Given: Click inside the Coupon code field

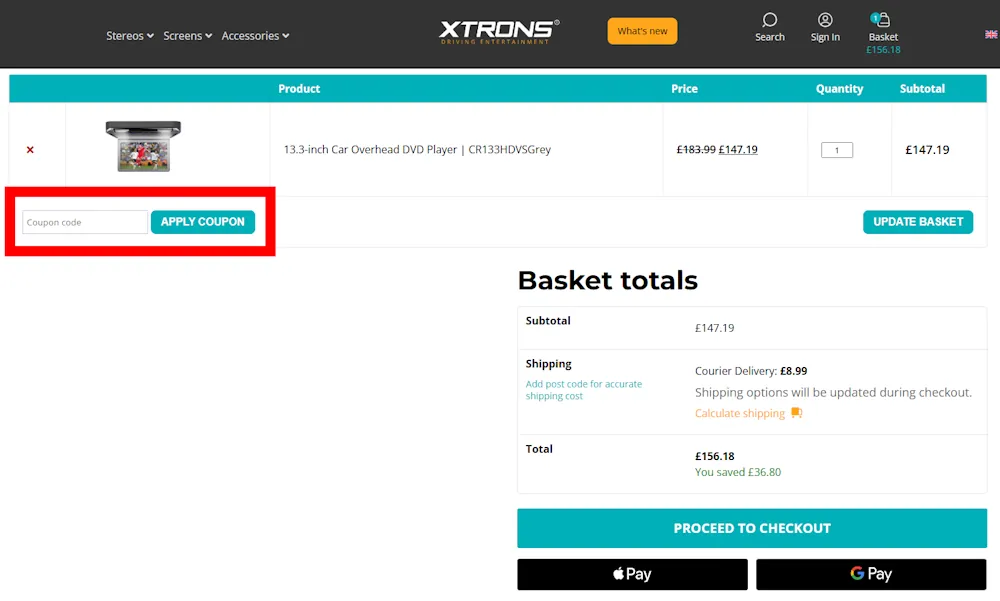Looking at the screenshot, I should [84, 221].
